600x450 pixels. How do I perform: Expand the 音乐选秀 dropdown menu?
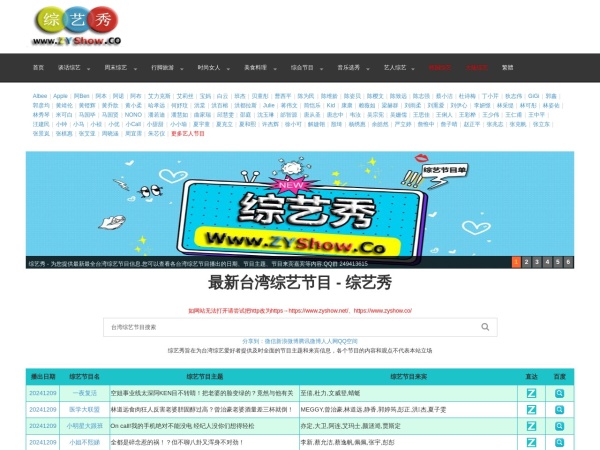(350, 68)
